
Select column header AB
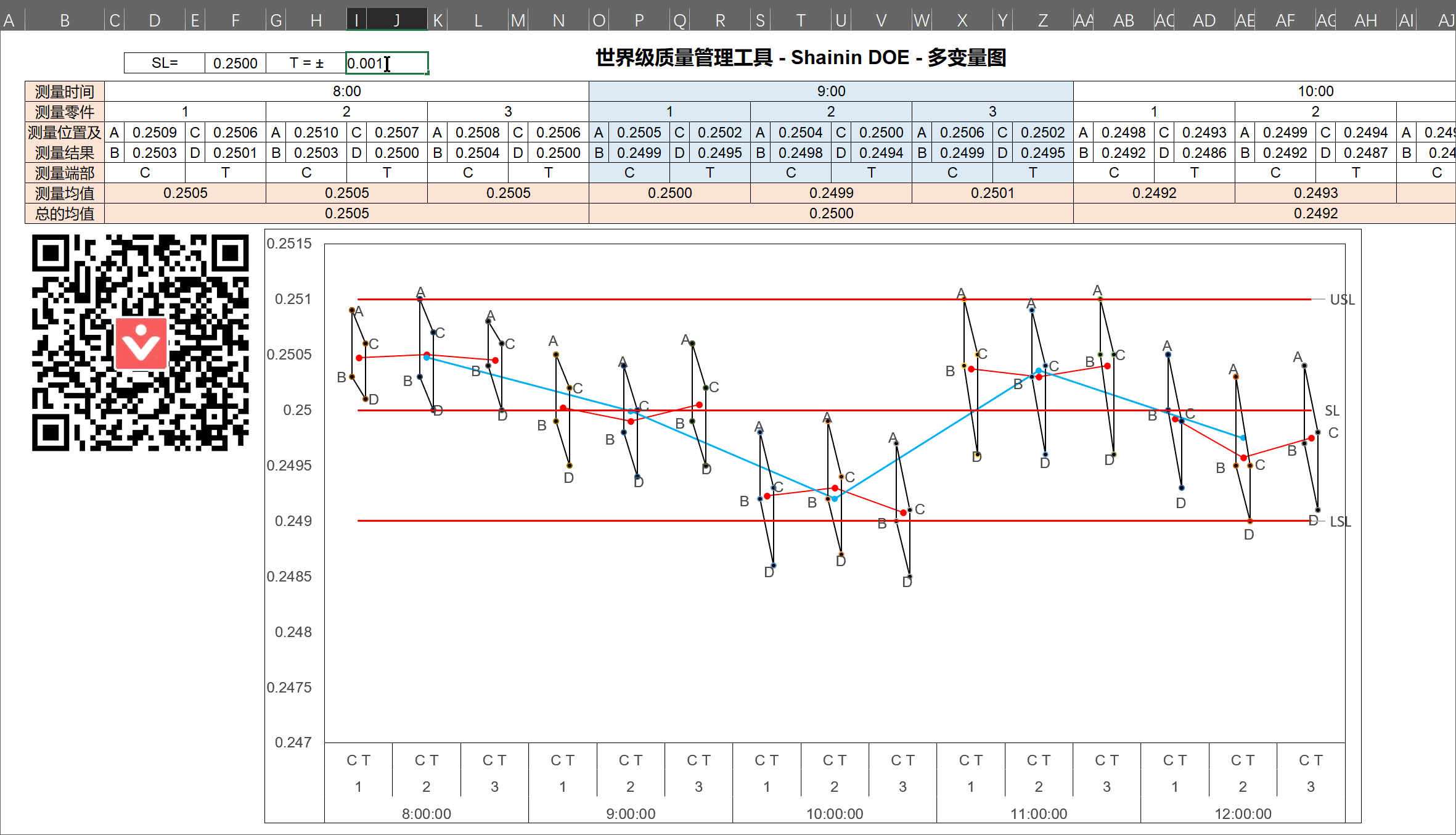1124,20
